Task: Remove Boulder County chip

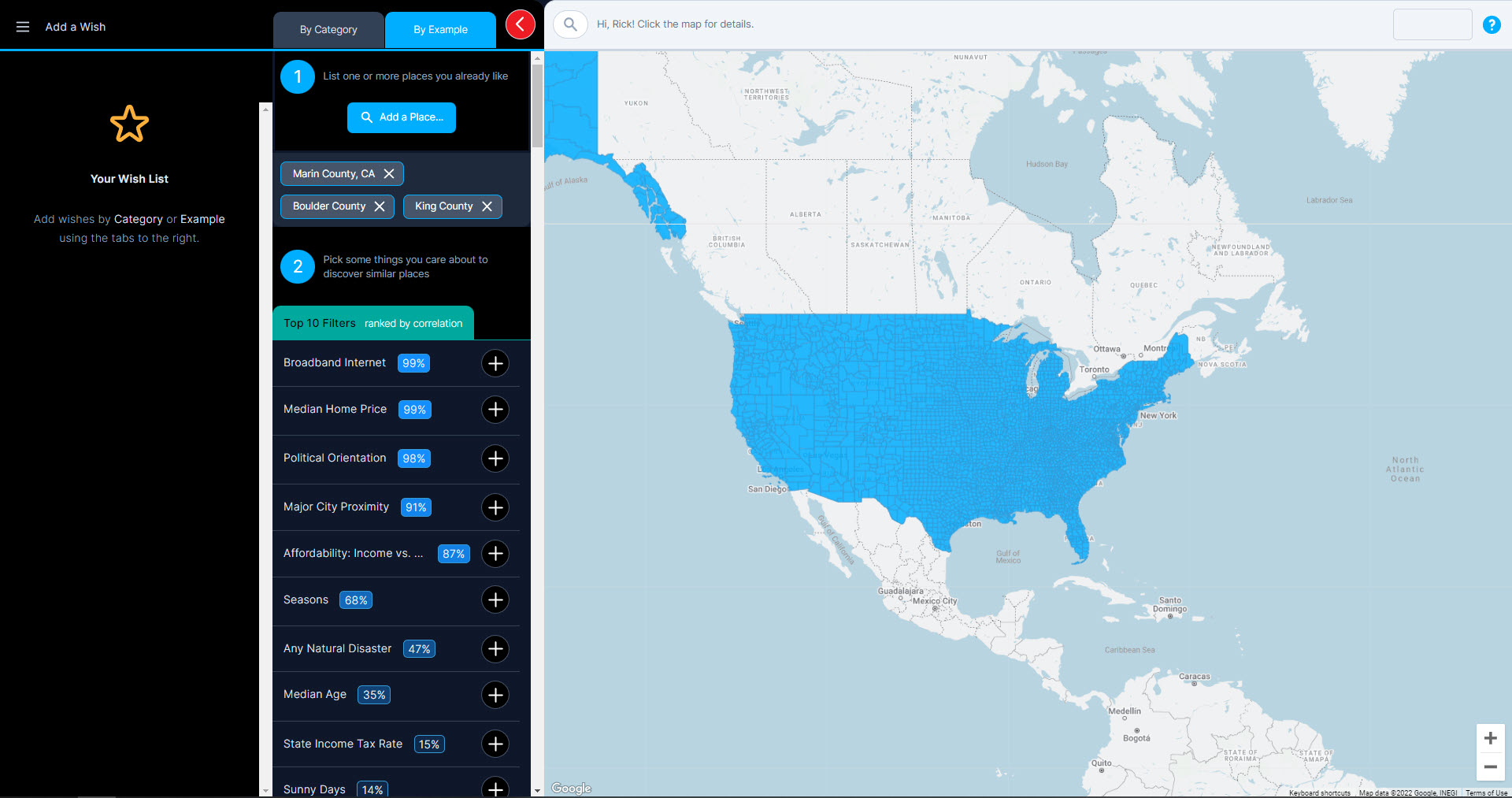Action: [x=380, y=206]
